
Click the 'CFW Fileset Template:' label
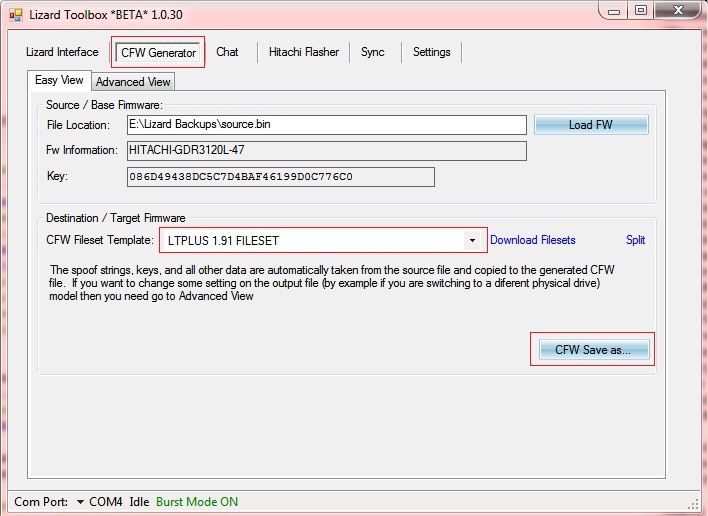100,240
